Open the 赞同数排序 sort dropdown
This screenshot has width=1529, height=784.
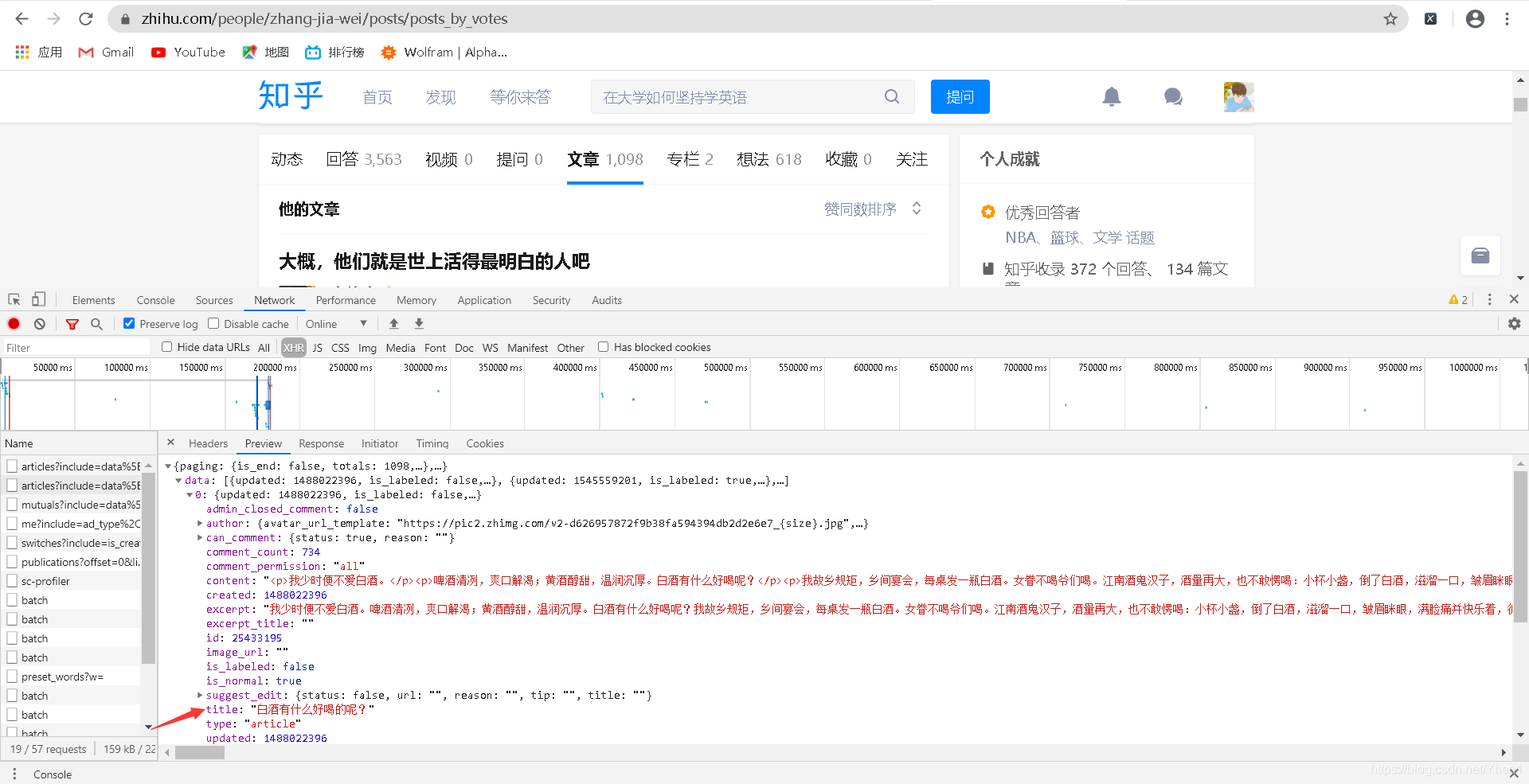point(873,209)
